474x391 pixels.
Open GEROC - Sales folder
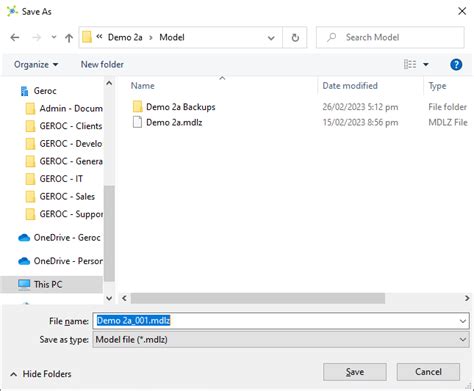[67, 197]
